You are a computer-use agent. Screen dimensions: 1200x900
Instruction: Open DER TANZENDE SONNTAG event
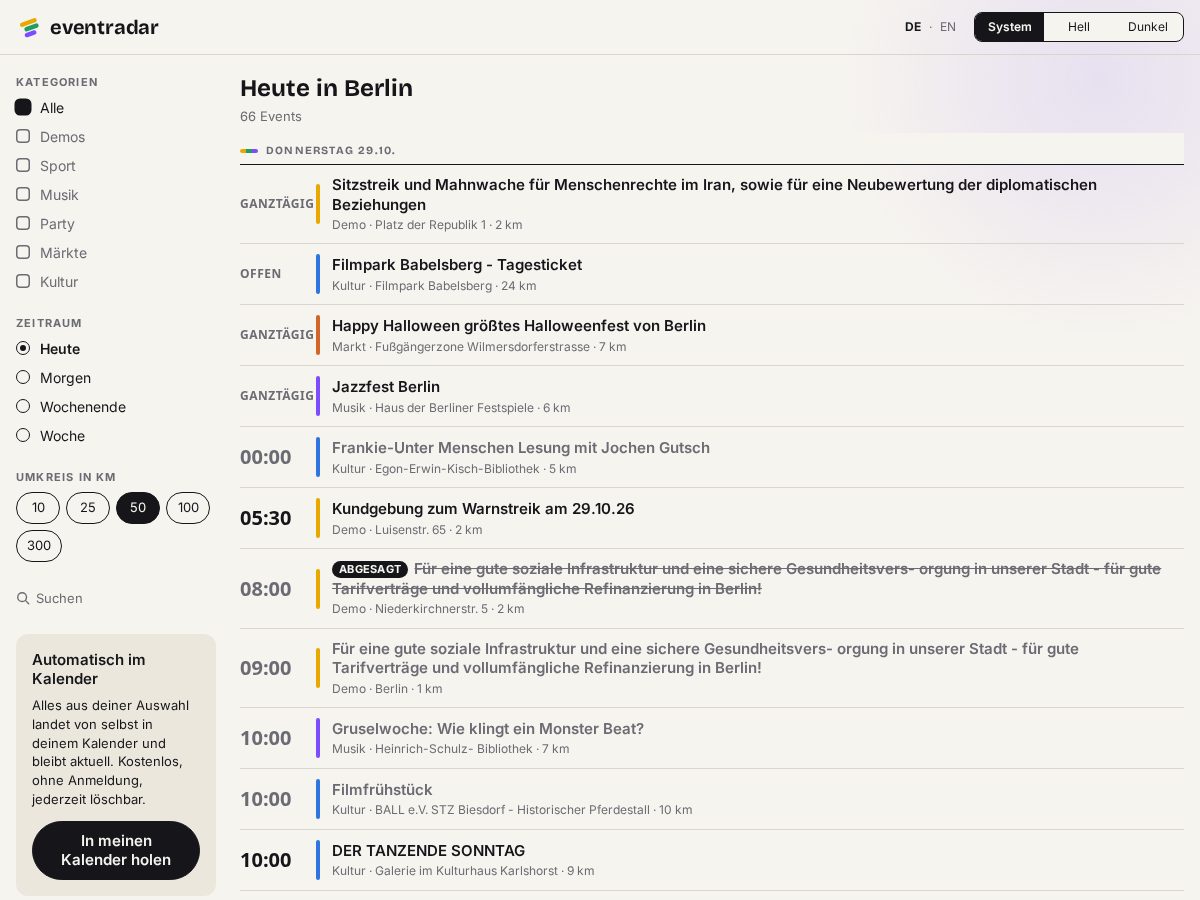tap(712, 860)
